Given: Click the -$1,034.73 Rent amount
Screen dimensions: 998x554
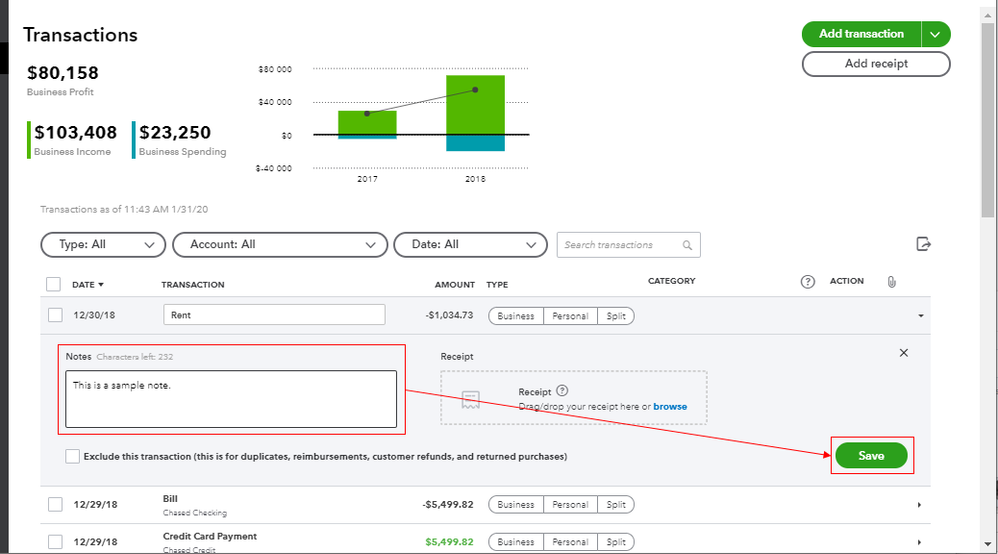Looking at the screenshot, I should point(449,315).
